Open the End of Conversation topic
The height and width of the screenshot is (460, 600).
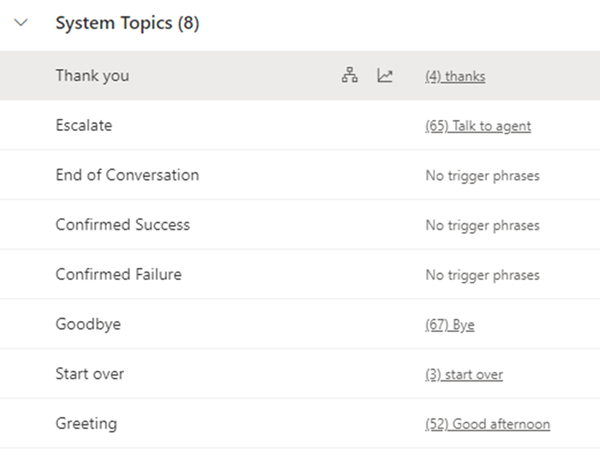tap(127, 175)
